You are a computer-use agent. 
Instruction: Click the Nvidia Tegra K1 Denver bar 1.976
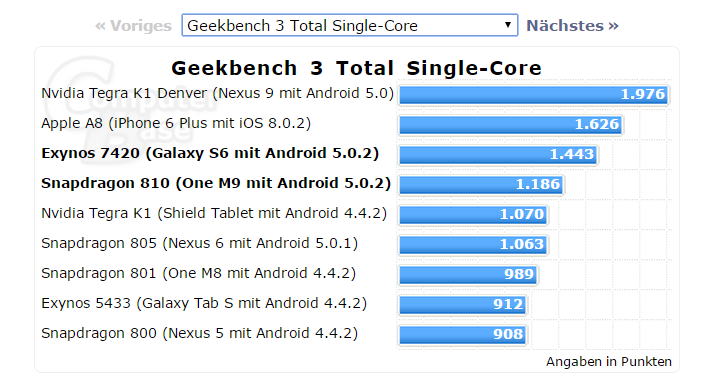pyautogui.click(x=533, y=95)
